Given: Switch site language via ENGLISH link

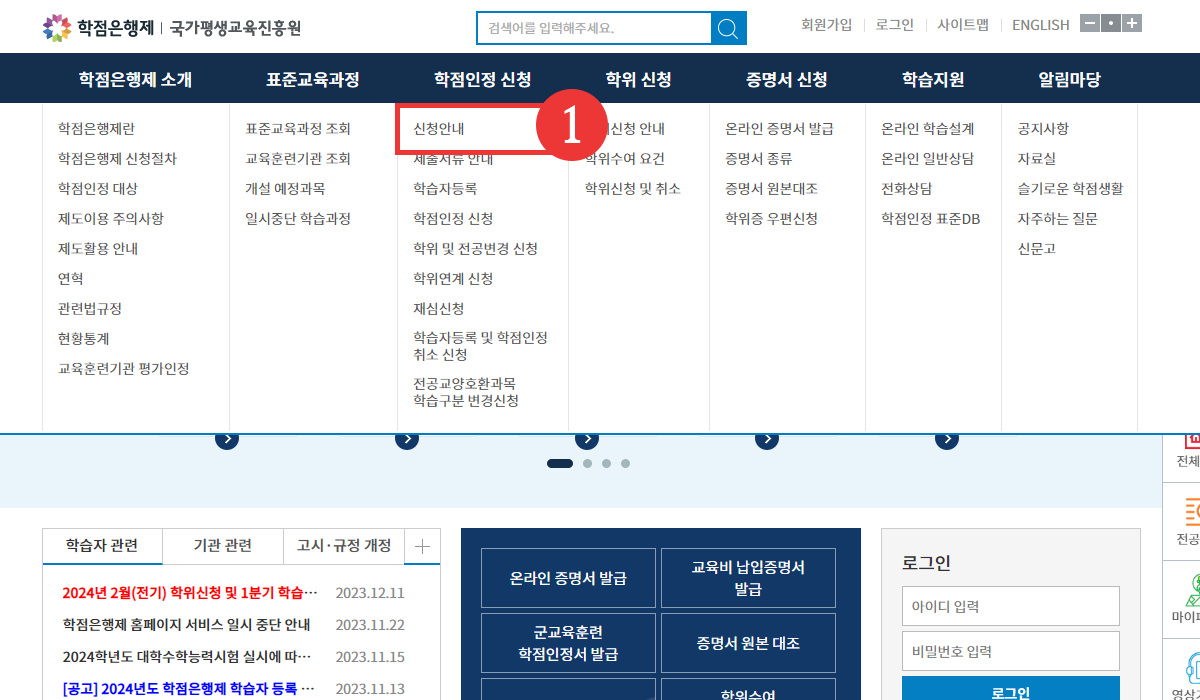Looking at the screenshot, I should (1040, 25).
